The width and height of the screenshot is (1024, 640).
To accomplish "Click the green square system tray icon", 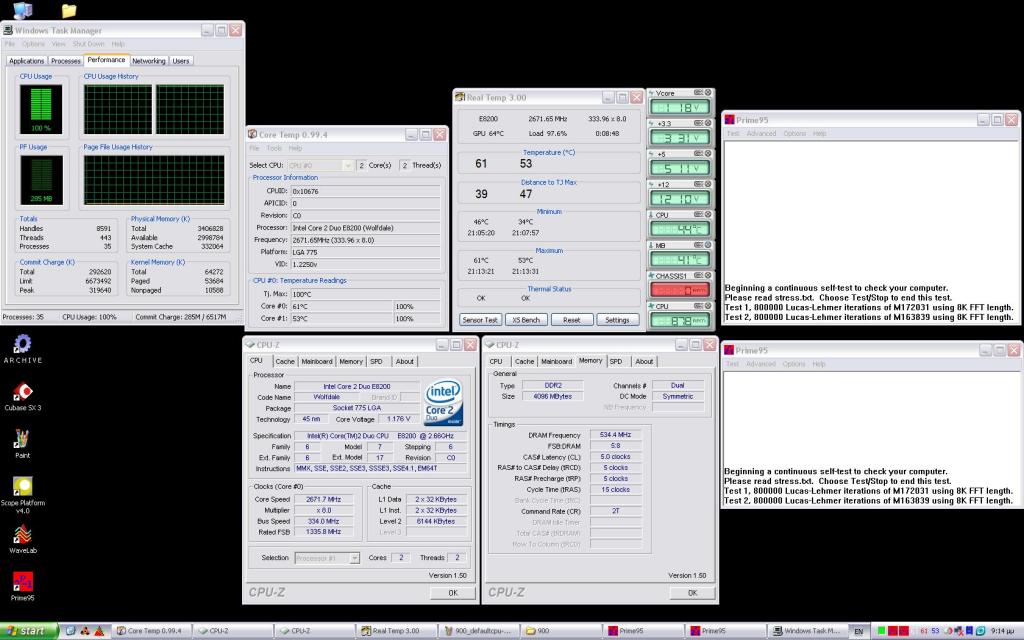I will tap(881, 631).
